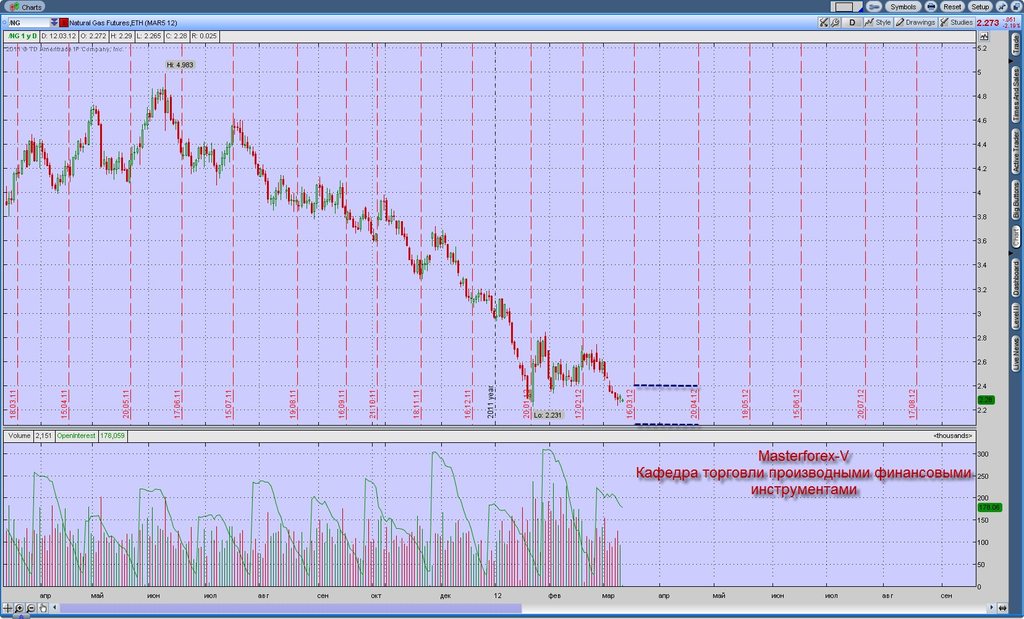Click the 'C: 2.28' close value
This screenshot has width=1024, height=619.
point(176,36)
